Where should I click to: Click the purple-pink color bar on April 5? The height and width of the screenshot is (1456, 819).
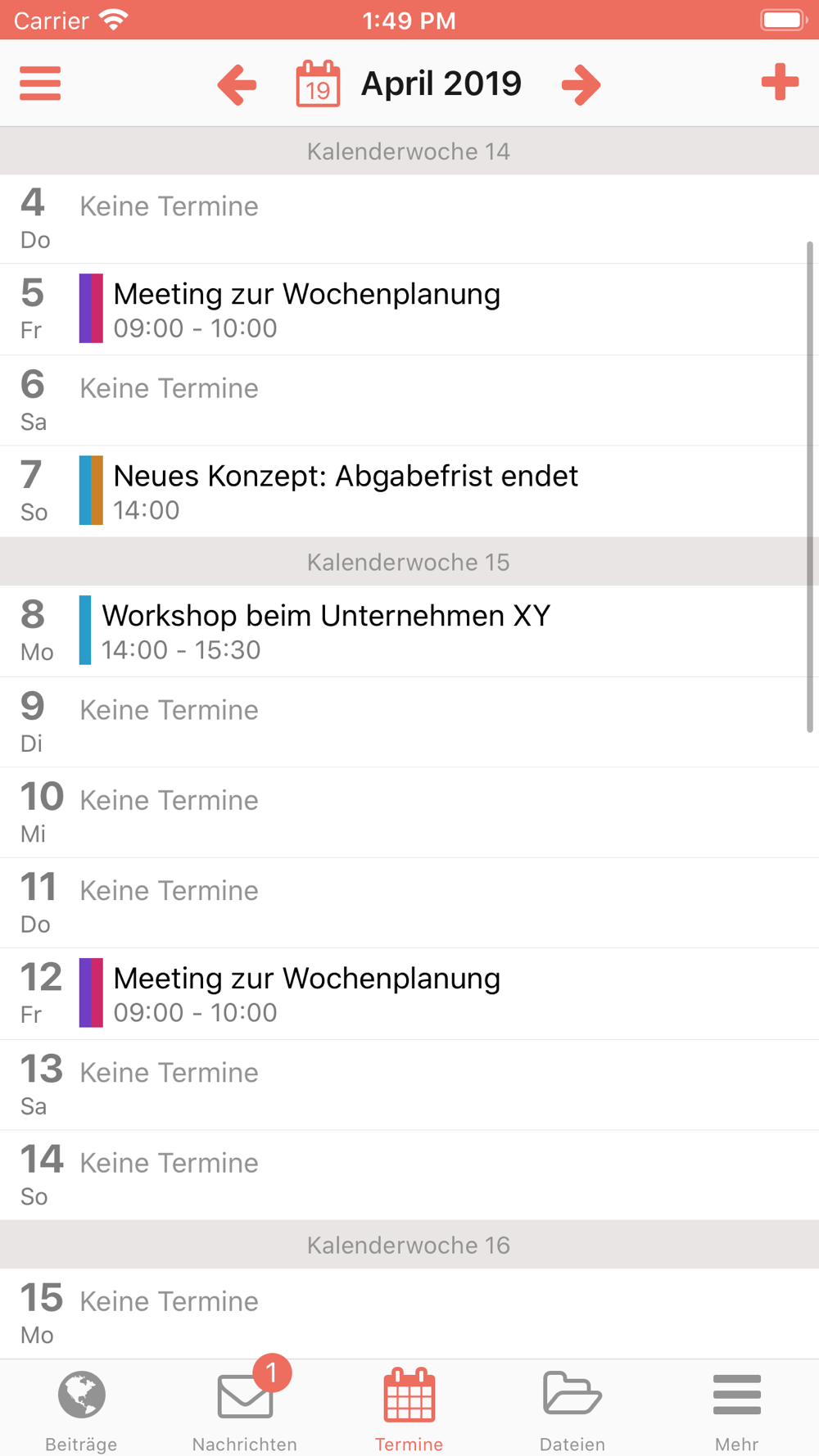[91, 309]
